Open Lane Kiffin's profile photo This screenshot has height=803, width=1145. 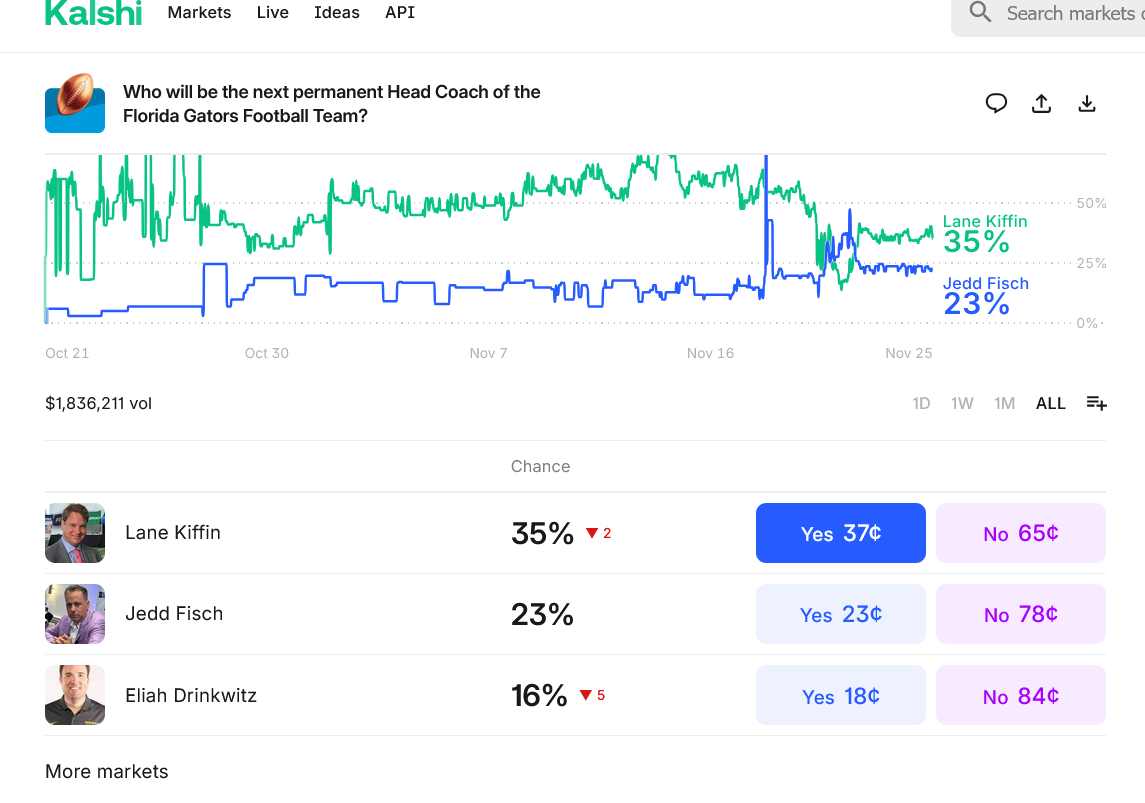(x=75, y=533)
